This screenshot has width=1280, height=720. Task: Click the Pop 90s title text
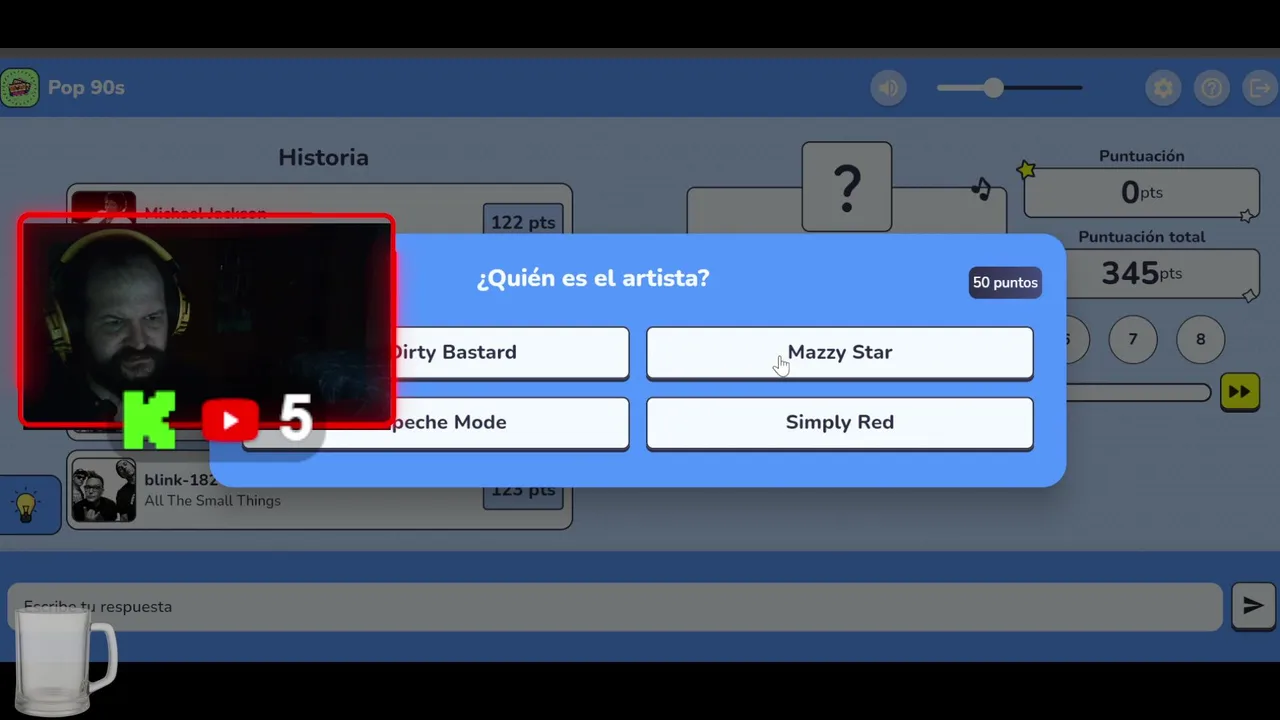pos(86,88)
